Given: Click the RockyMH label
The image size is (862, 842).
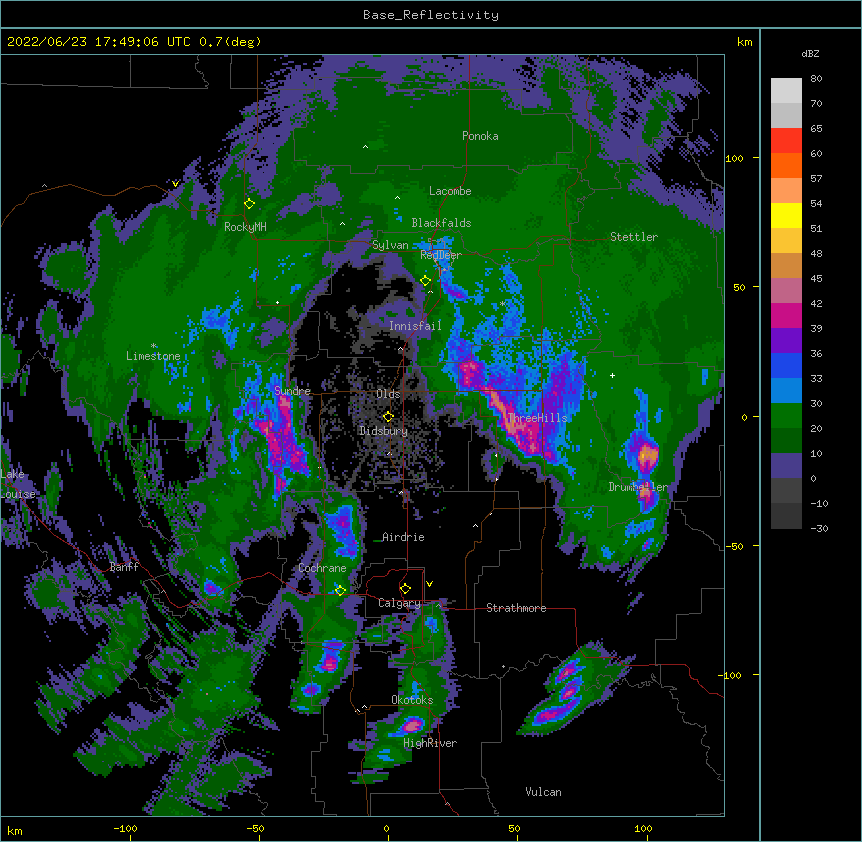Looking at the screenshot, I should click(245, 226).
